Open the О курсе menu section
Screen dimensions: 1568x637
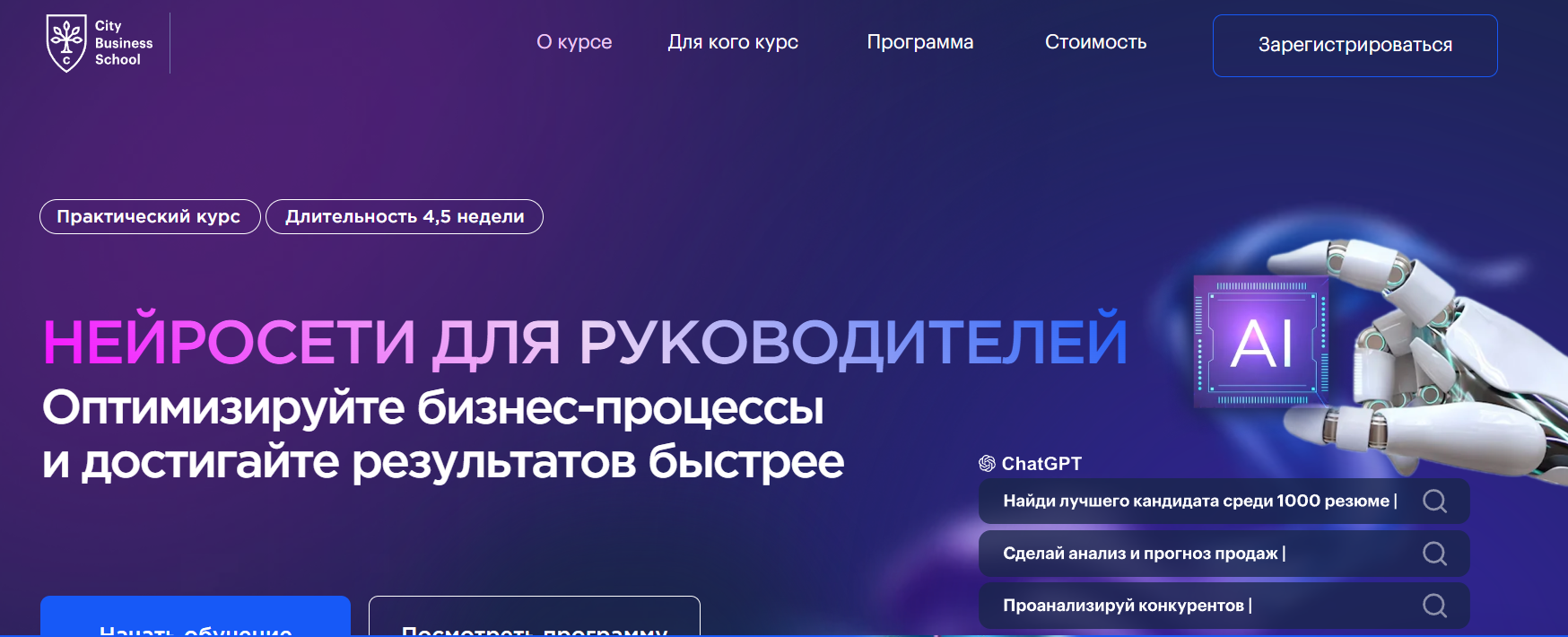click(574, 42)
